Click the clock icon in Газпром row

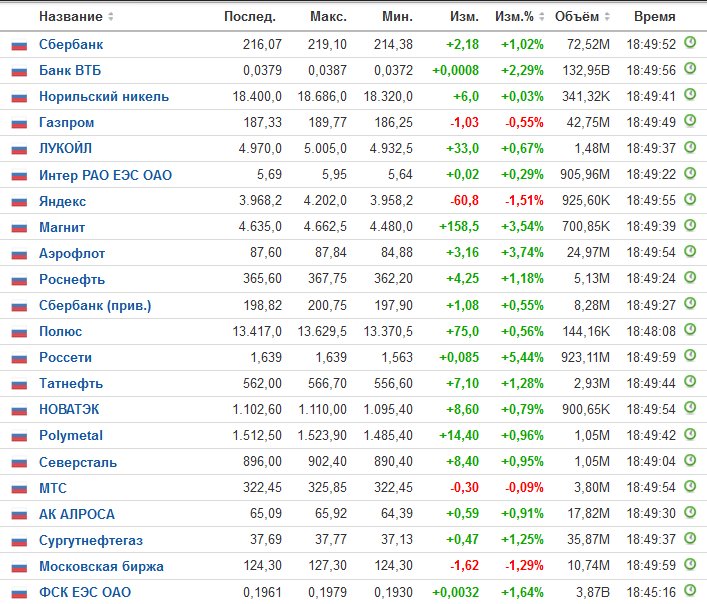point(690,121)
